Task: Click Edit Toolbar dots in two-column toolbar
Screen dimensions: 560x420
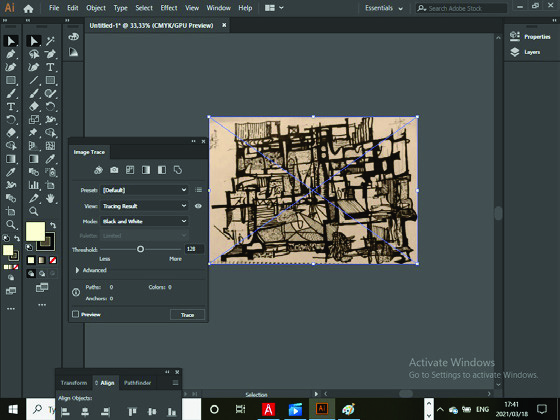Action: click(42, 305)
